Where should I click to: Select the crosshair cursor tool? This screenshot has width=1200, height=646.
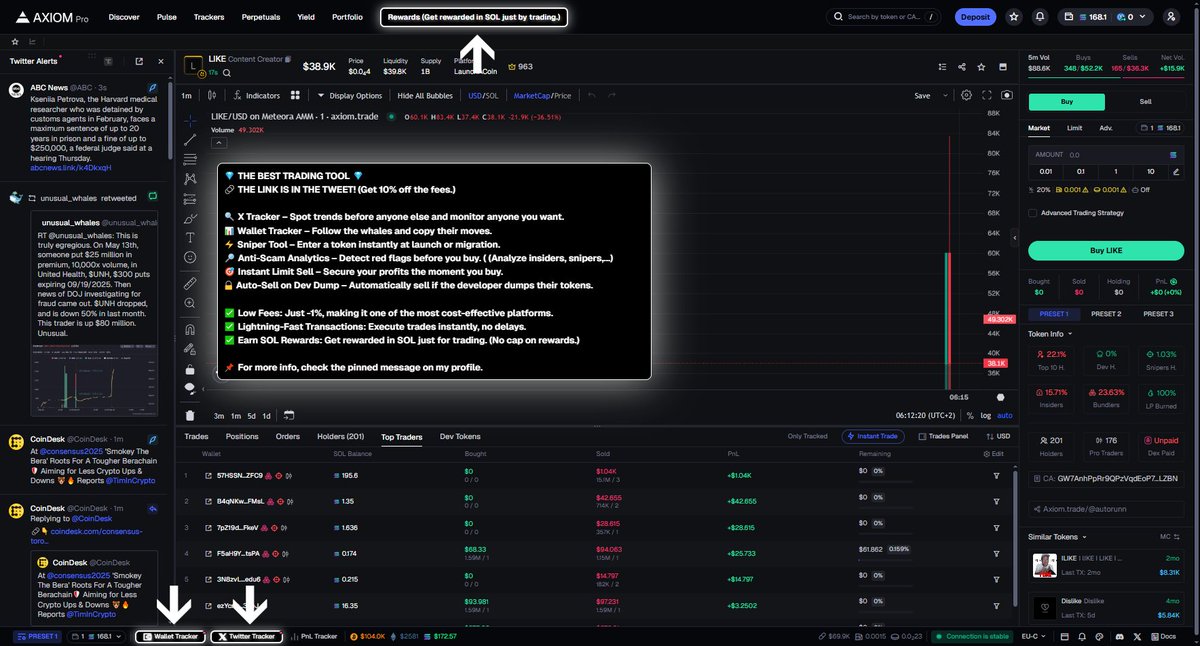[x=190, y=119]
